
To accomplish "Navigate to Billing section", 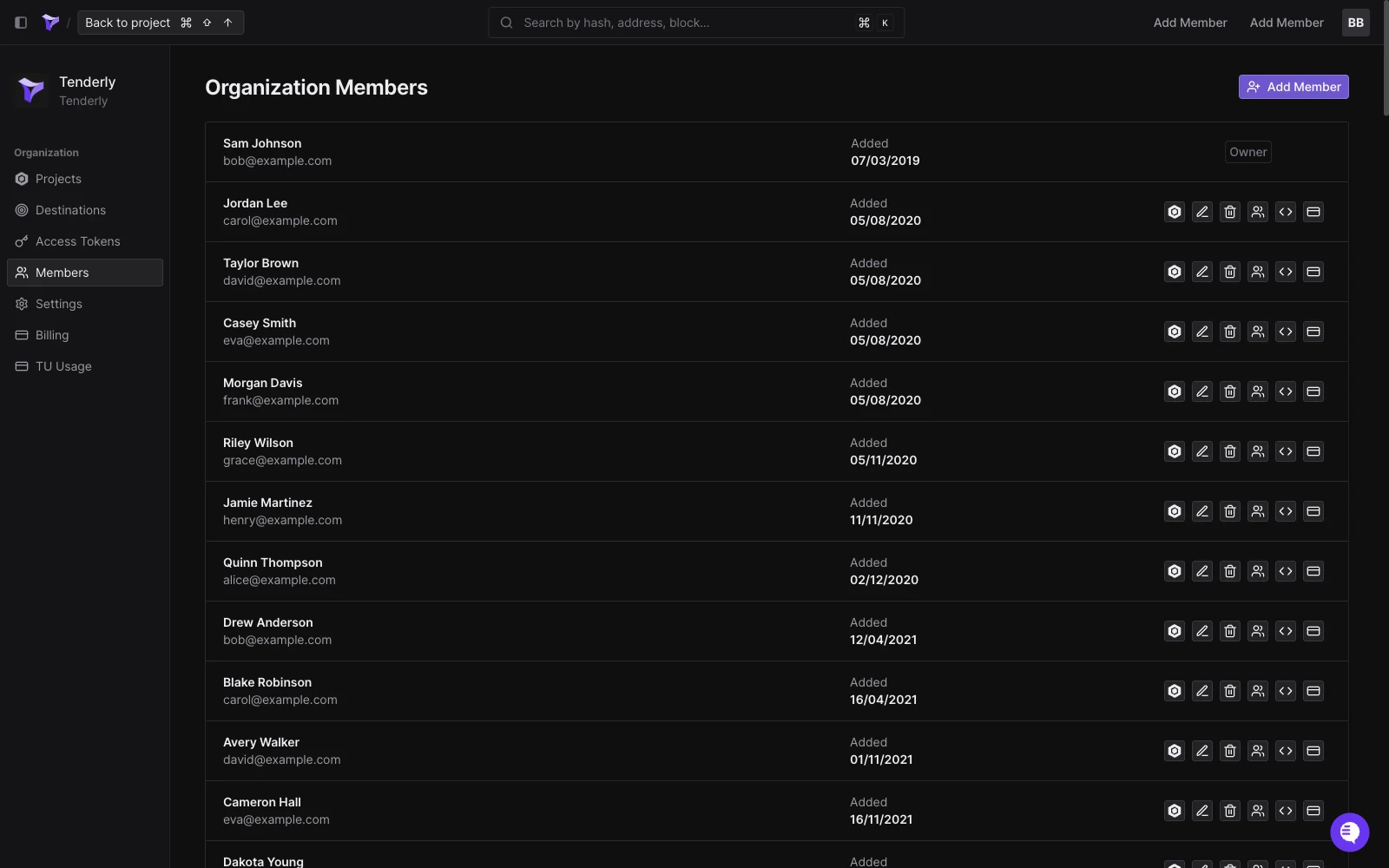I will tap(85, 335).
